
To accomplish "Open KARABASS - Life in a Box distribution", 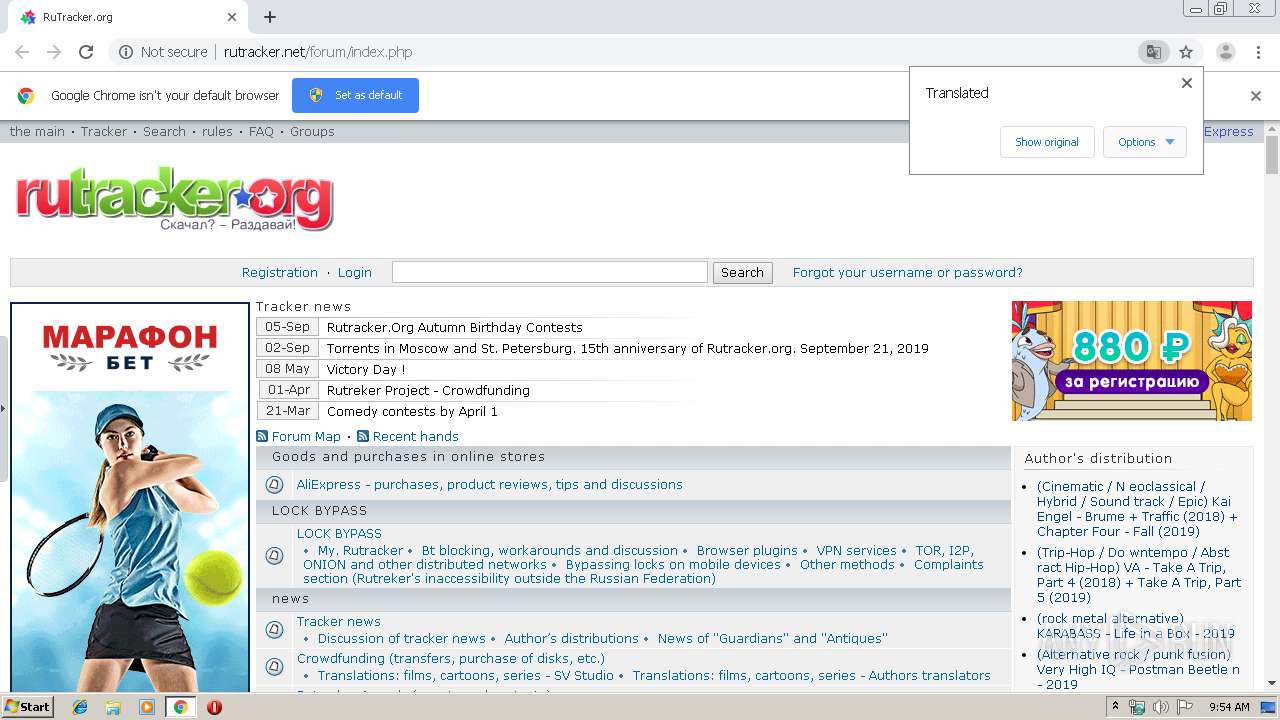I will click(1136, 626).
